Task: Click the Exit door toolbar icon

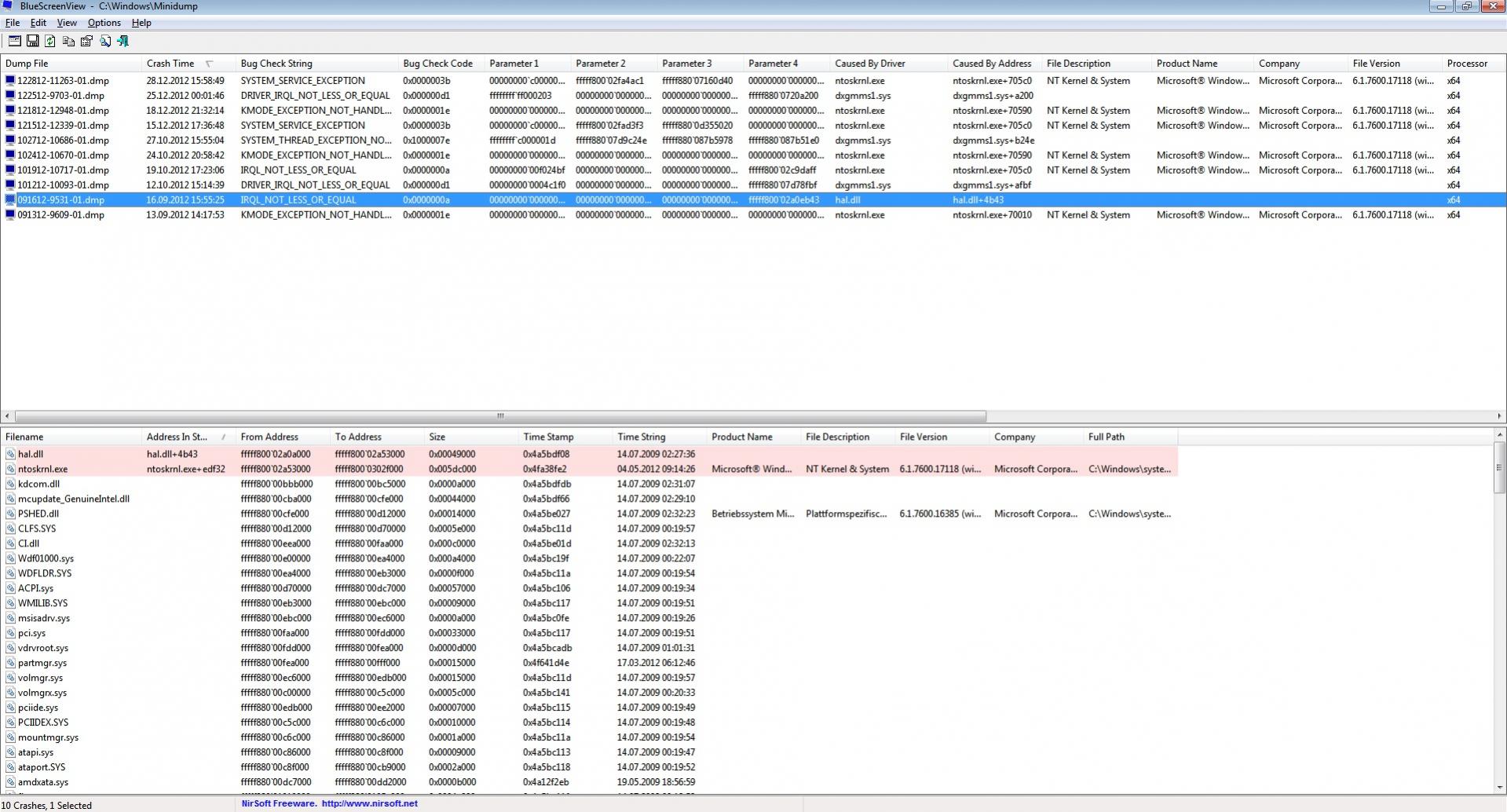Action: (123, 41)
